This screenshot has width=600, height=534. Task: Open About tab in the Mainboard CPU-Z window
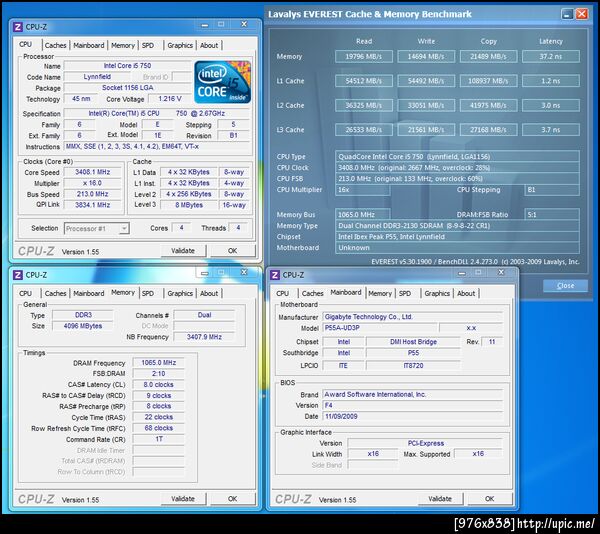click(x=466, y=293)
